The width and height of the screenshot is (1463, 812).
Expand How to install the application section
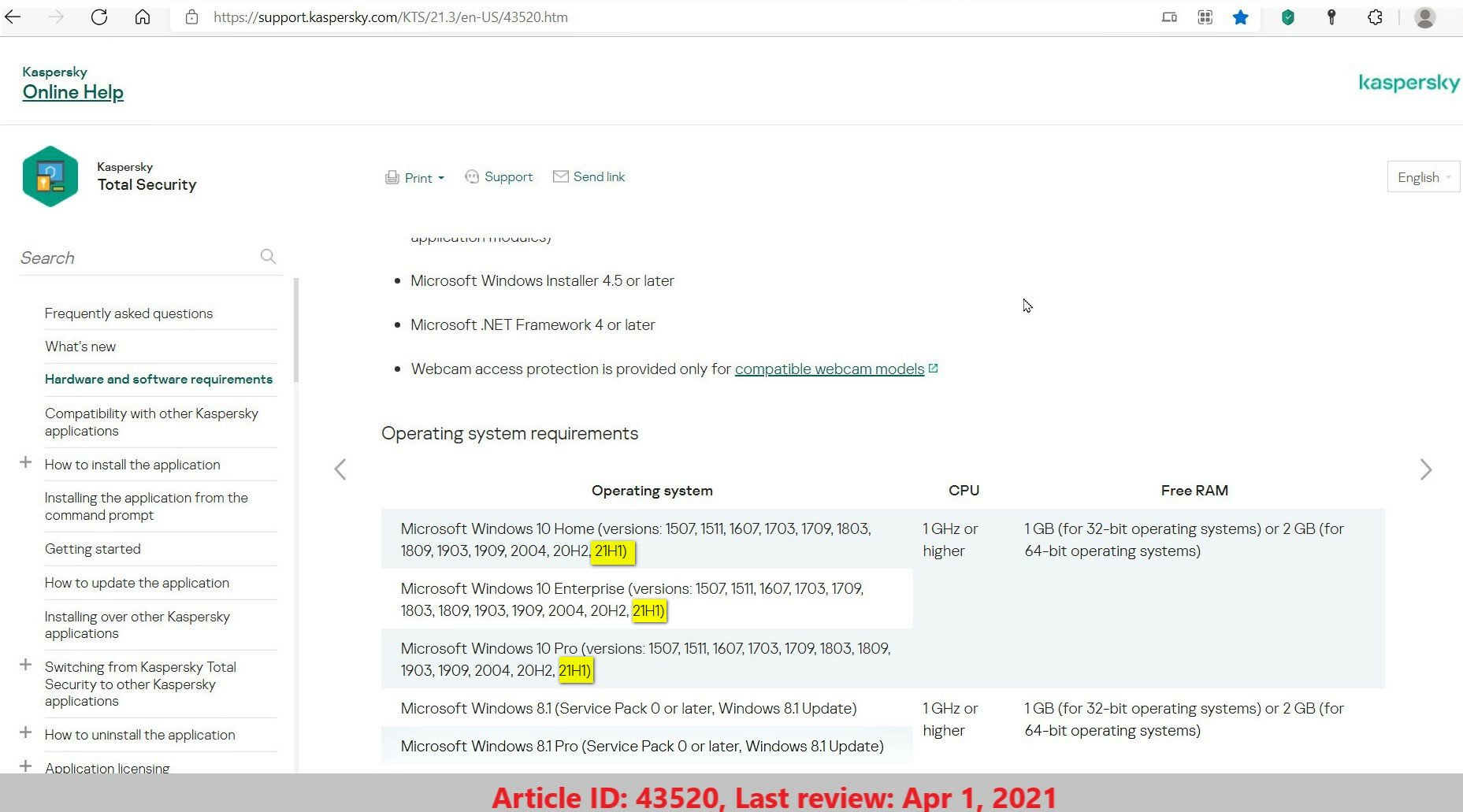point(25,463)
